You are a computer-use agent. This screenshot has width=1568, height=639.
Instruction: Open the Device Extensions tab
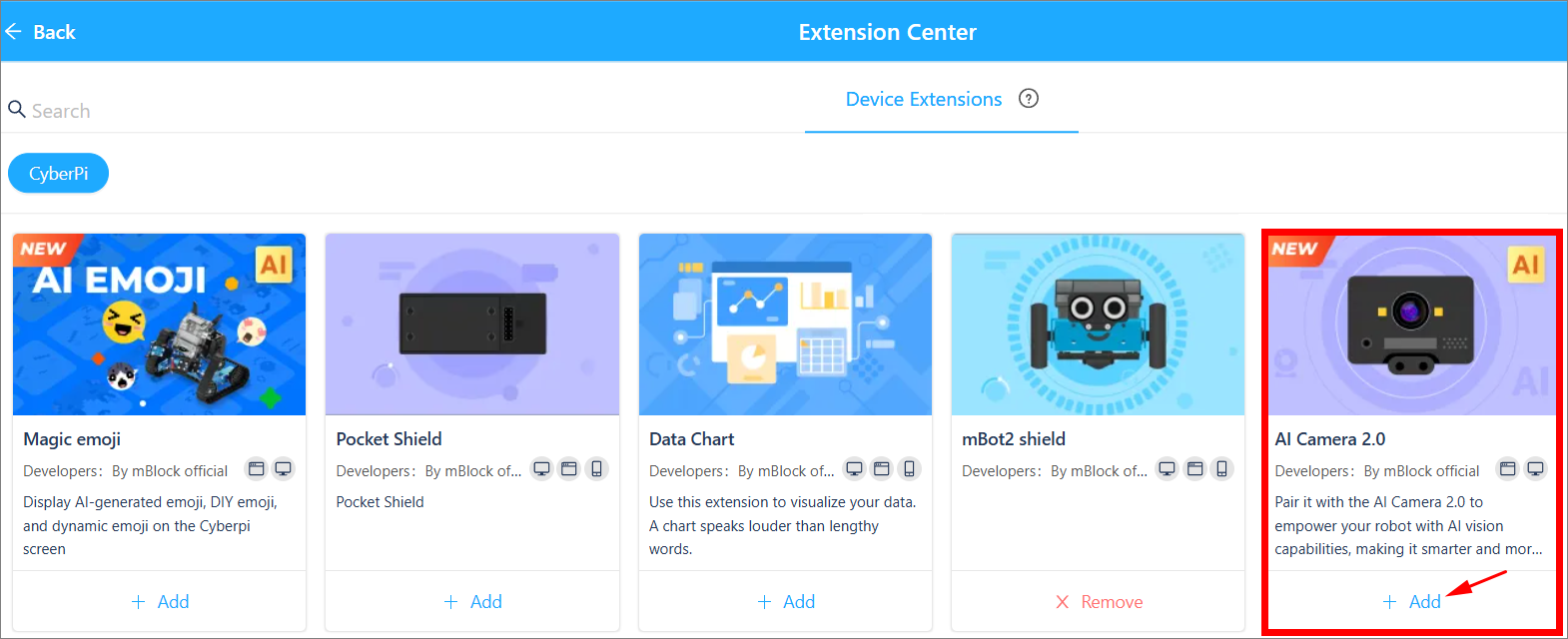pos(924,99)
